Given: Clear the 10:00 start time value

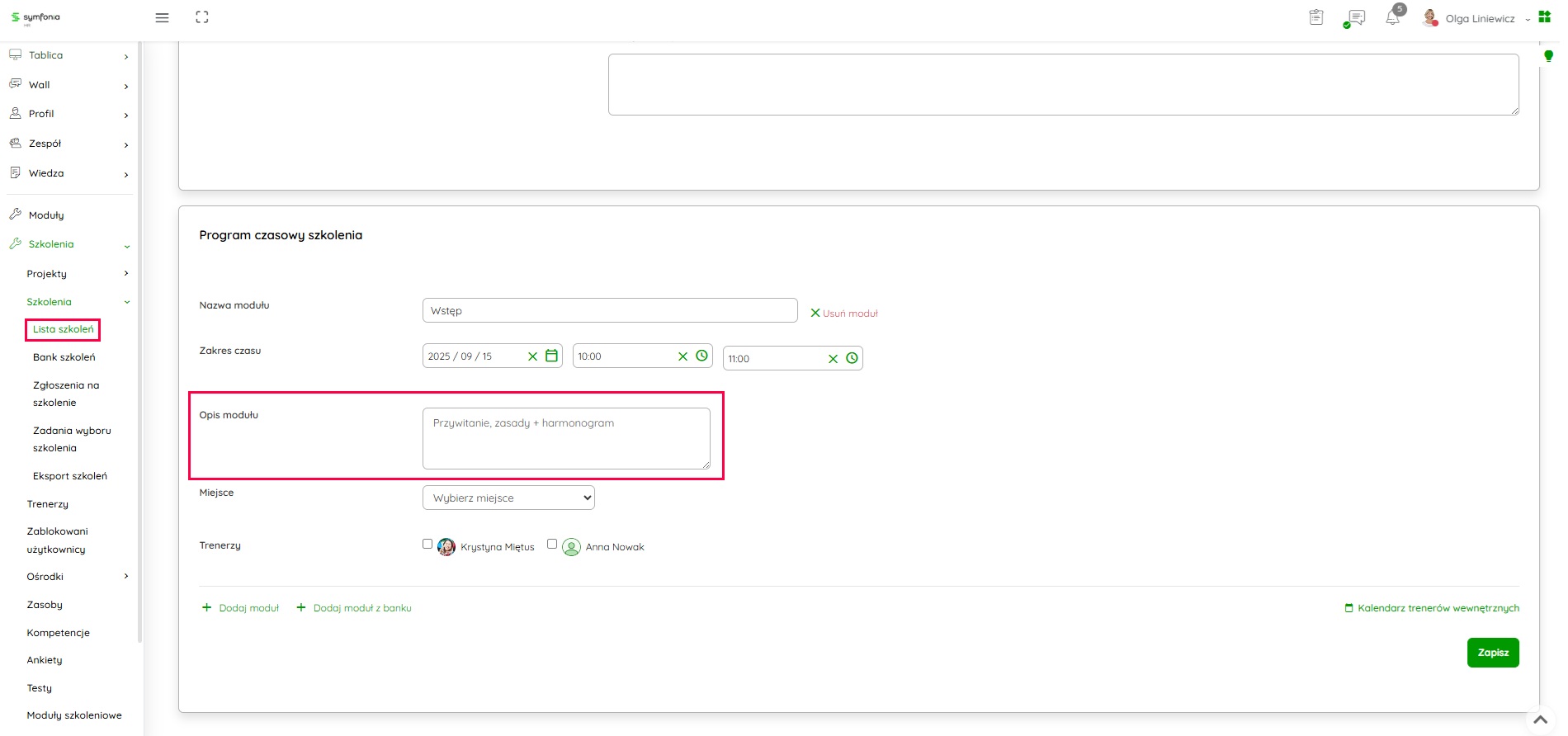Looking at the screenshot, I should [x=682, y=356].
